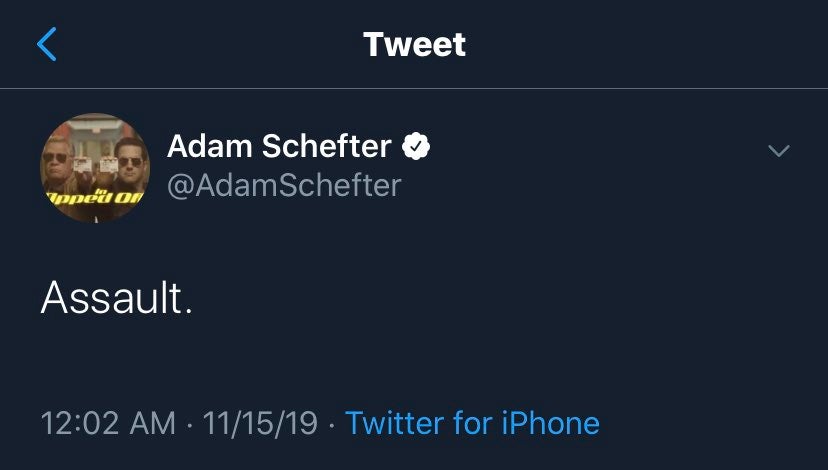This screenshot has width=828, height=470.
Task: Select the @AdamSchefter handle
Action: point(284,186)
